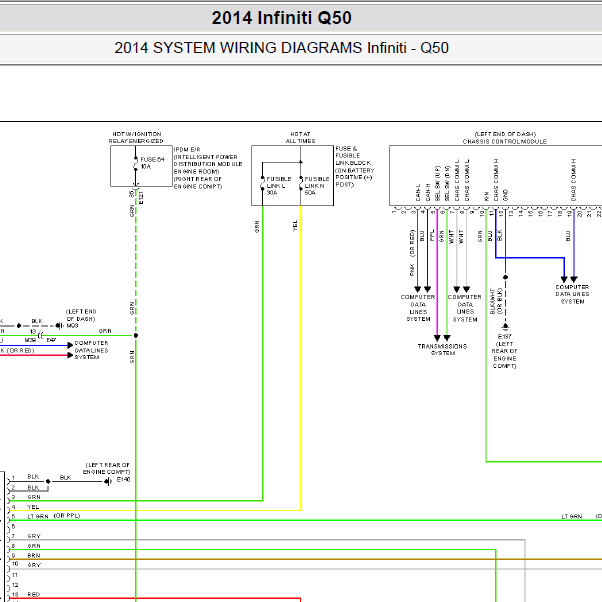Click the 'E121' connector label under the fuse
The width and height of the screenshot is (602, 602).
[141, 198]
